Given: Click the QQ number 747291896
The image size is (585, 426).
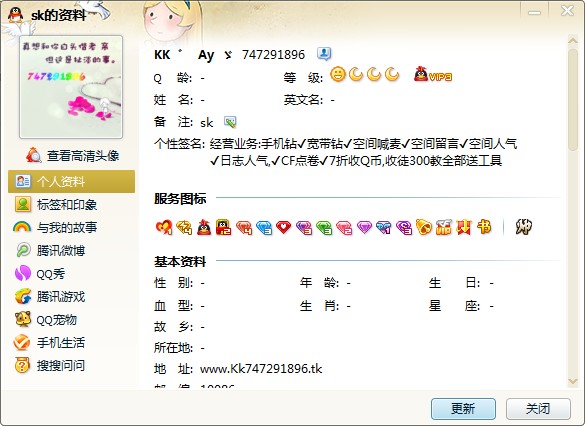Looking at the screenshot, I should click(x=273, y=55).
